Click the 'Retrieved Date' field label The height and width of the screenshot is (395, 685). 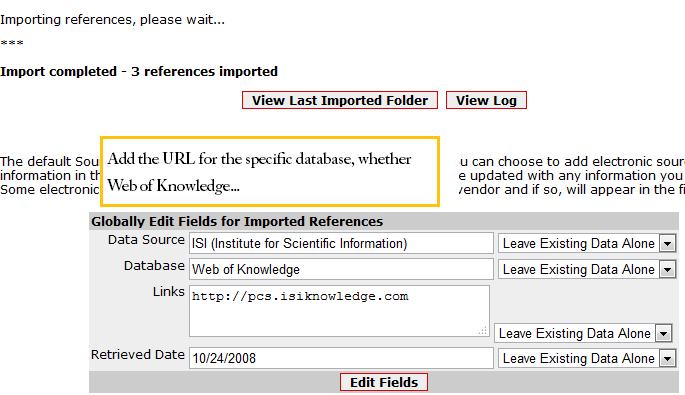coord(138,354)
